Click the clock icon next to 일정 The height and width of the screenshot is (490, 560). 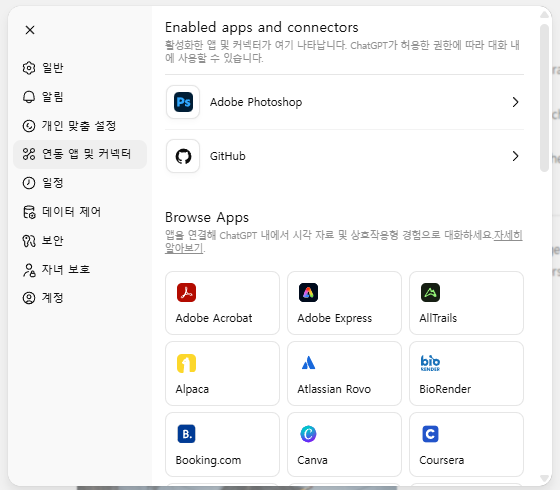click(x=29, y=183)
